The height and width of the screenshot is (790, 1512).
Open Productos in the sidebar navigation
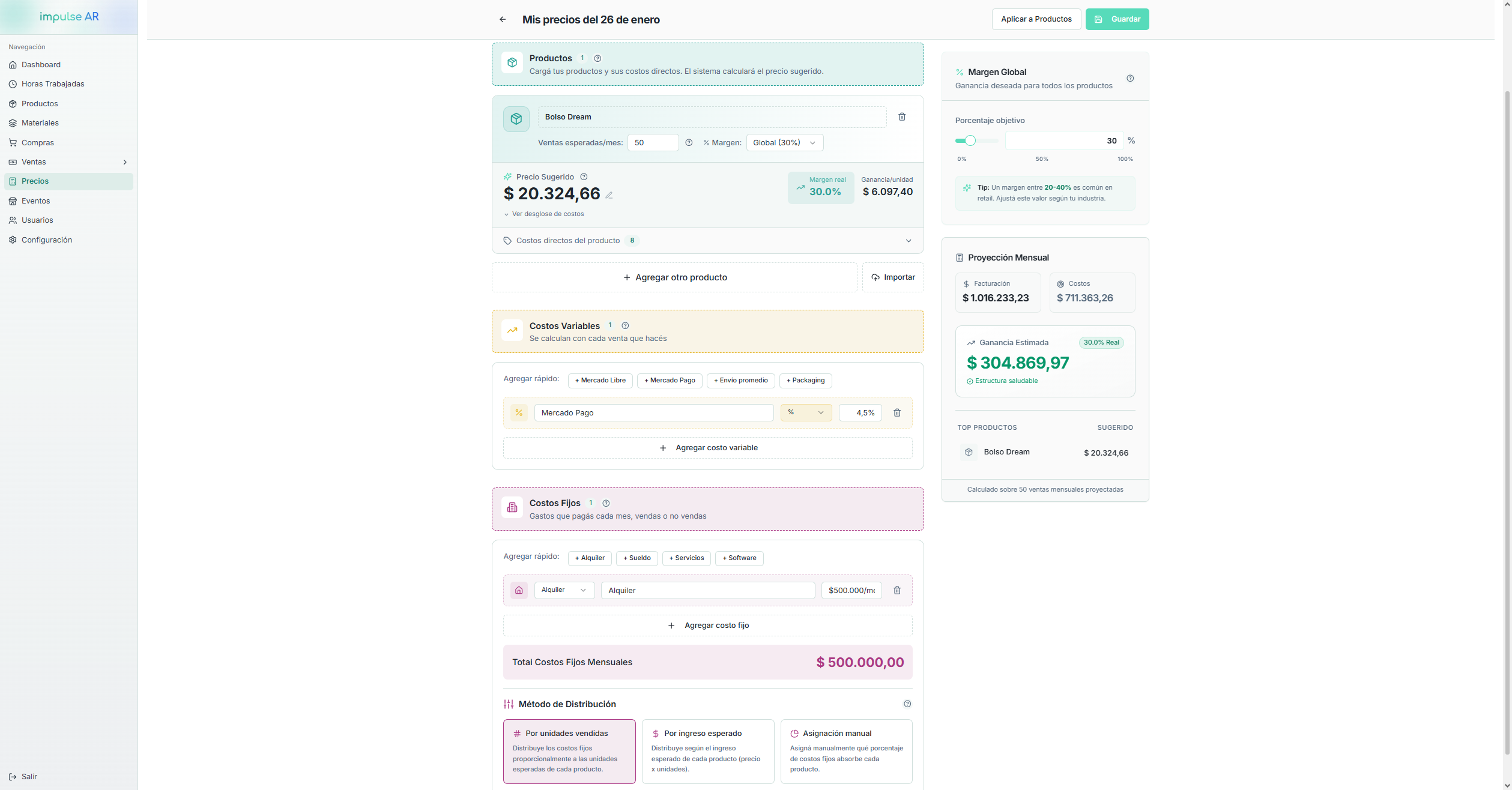(x=40, y=104)
